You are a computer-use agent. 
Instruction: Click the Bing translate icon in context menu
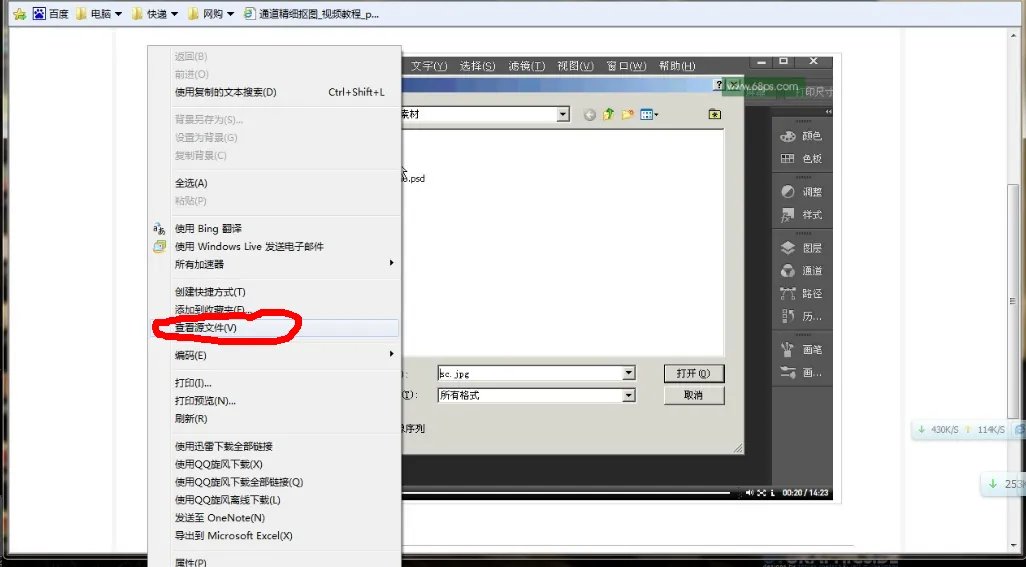[x=159, y=228]
